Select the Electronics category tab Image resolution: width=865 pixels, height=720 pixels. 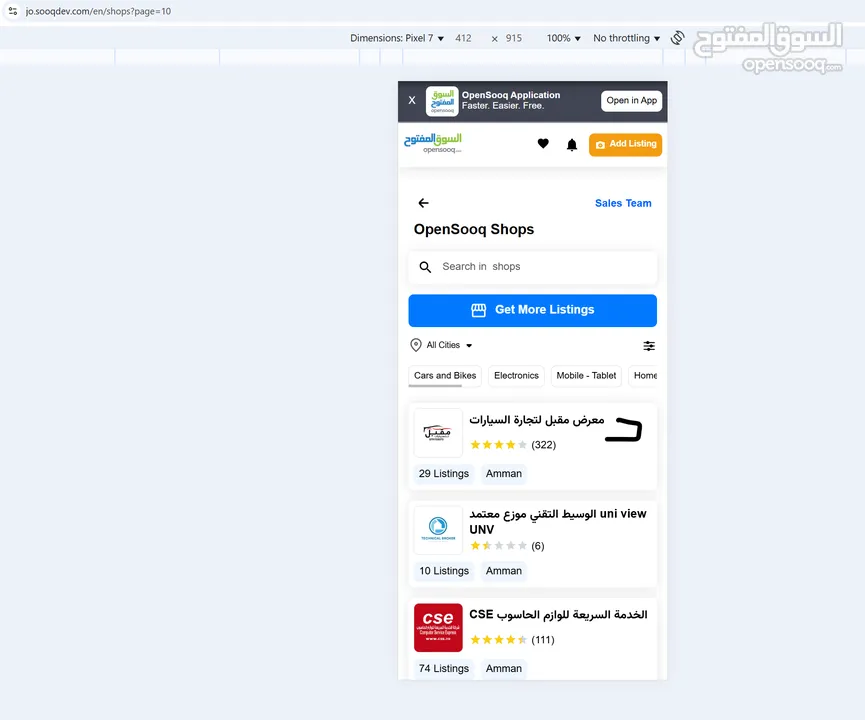[x=516, y=376]
